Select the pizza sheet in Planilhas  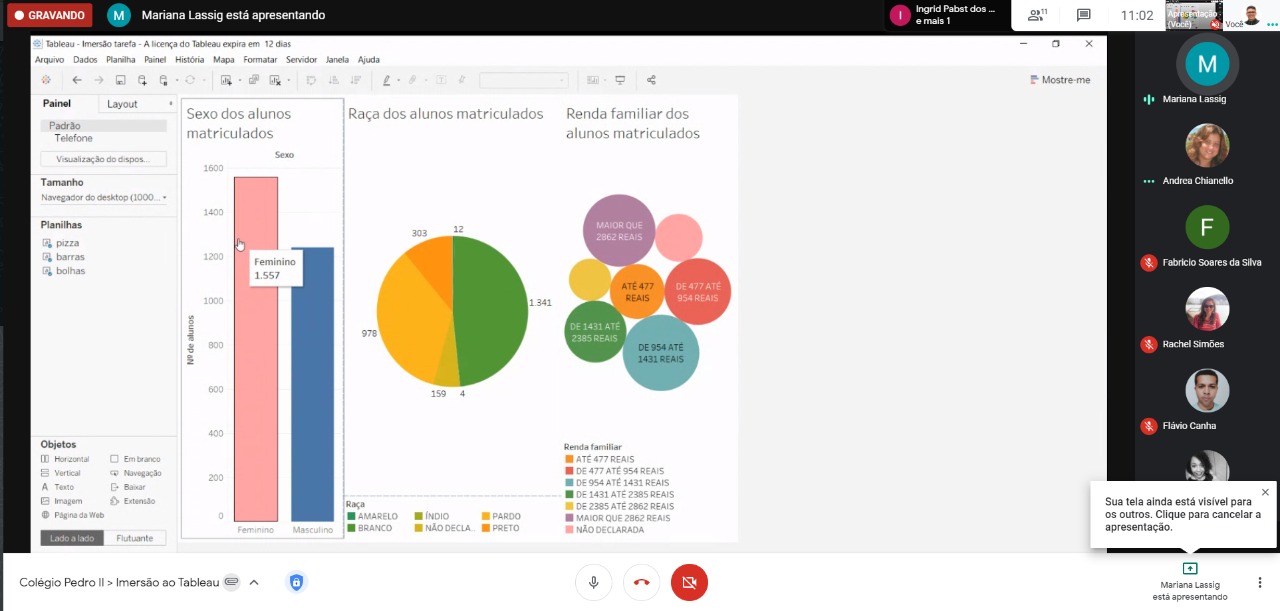pyautogui.click(x=67, y=243)
